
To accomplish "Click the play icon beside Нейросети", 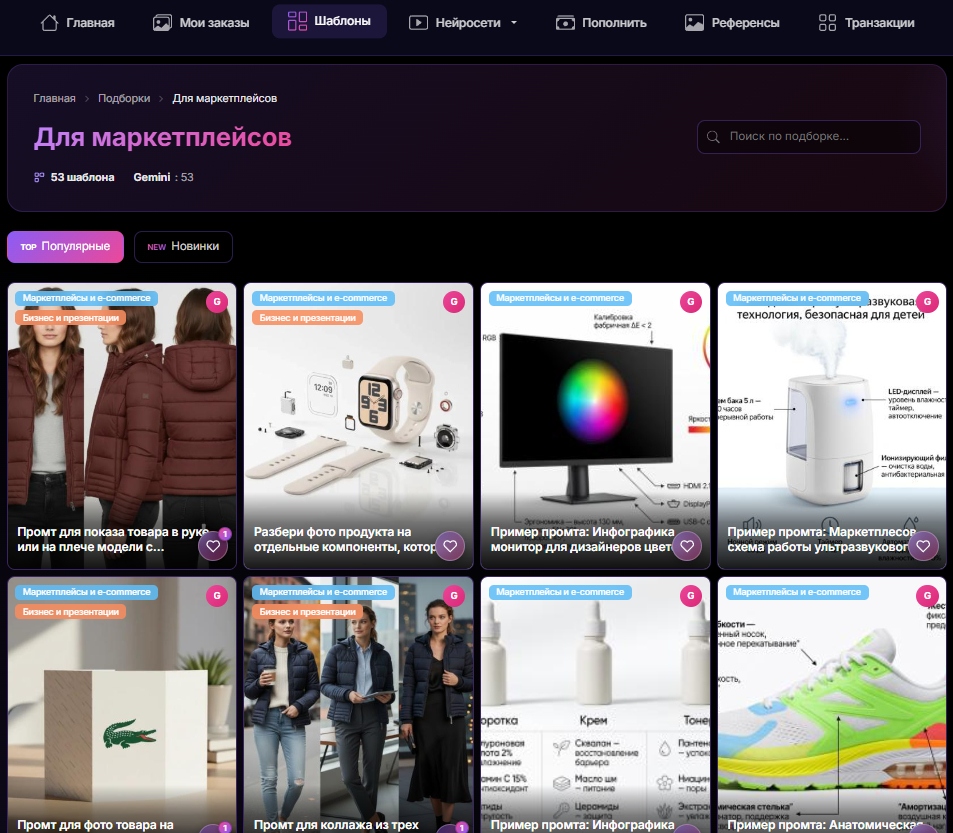I will [x=418, y=23].
